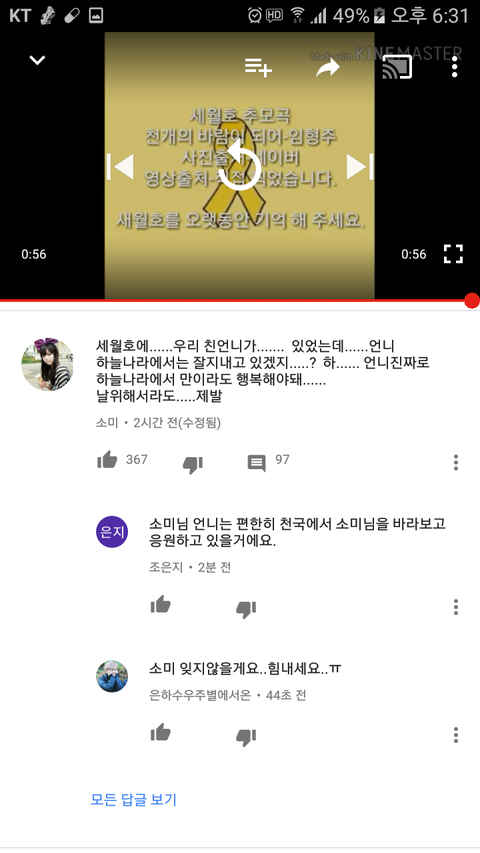480x853 pixels.
Task: Like 소미's comment with 367 likes
Action: pyautogui.click(x=107, y=460)
